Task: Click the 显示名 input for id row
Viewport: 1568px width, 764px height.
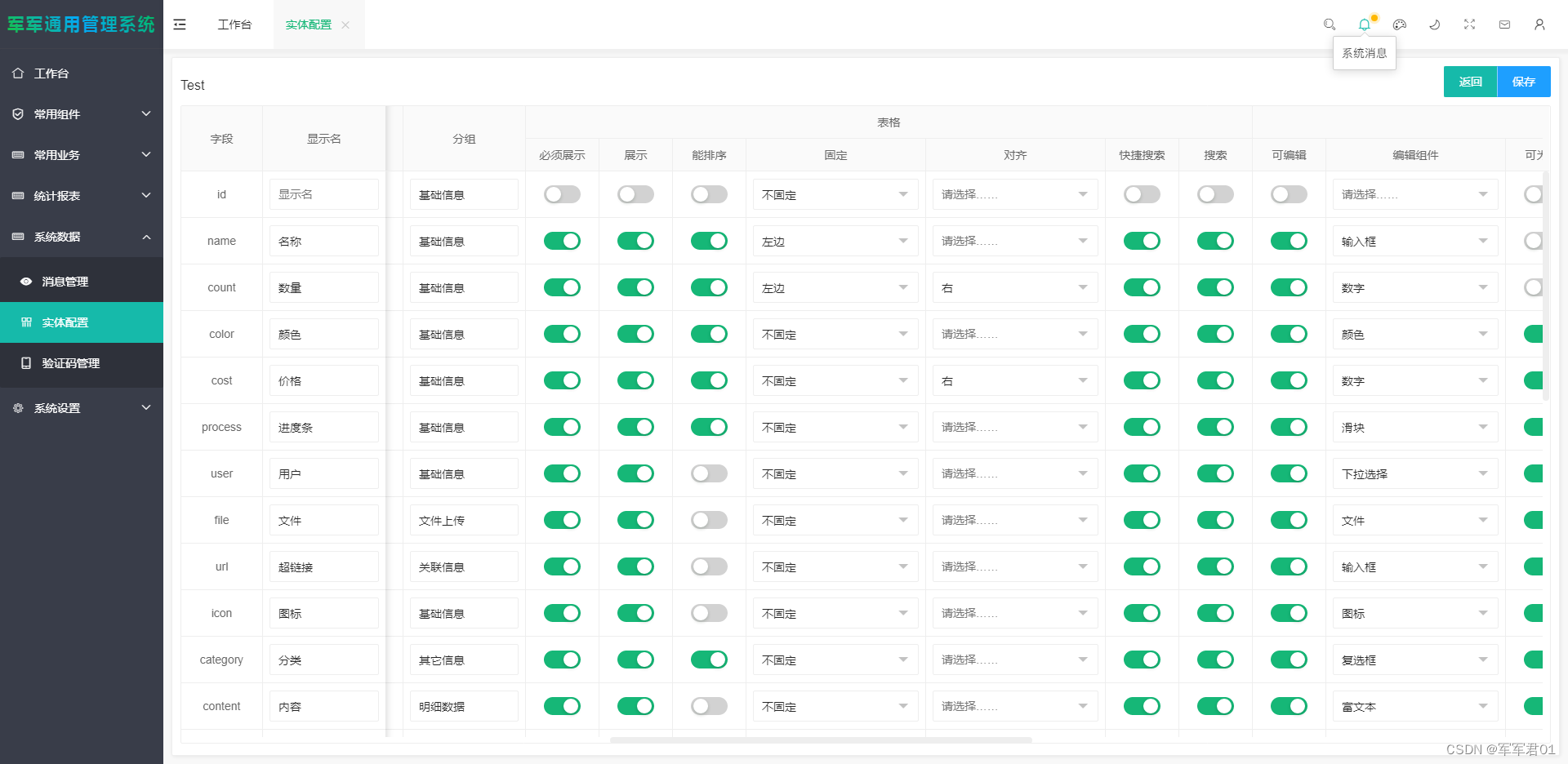Action: tap(324, 195)
